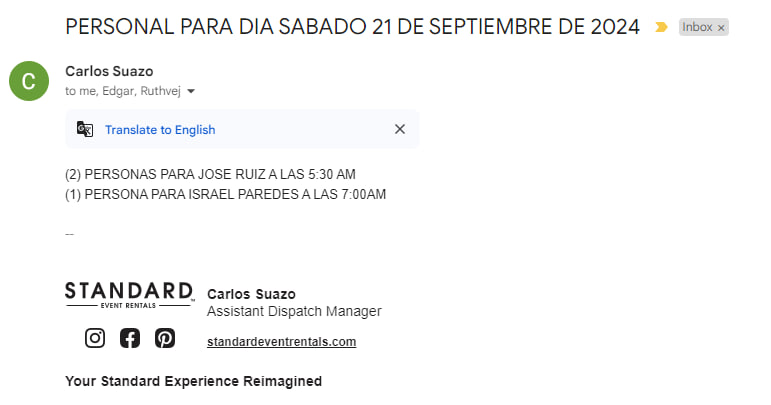Click 'to me, Edgar, Ruthvej' recipients text
This screenshot has width=771, height=405.
coord(123,91)
